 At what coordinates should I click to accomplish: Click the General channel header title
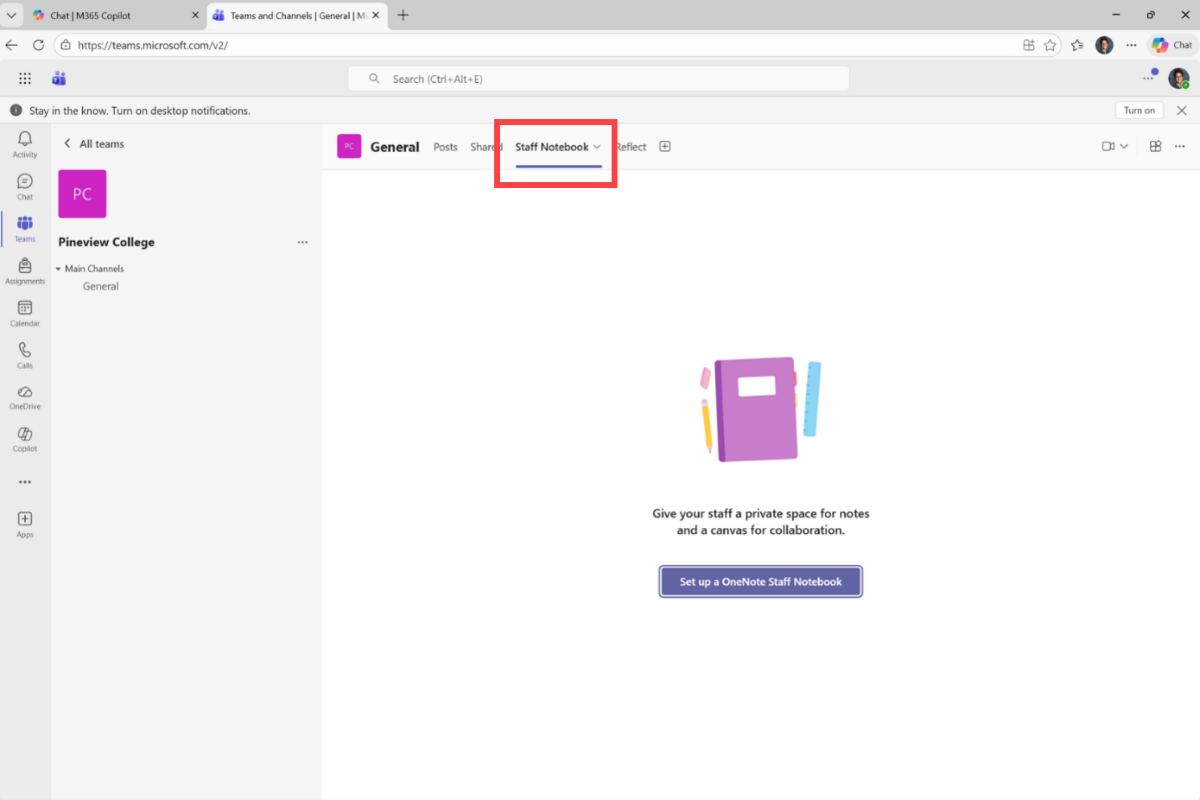coord(395,147)
